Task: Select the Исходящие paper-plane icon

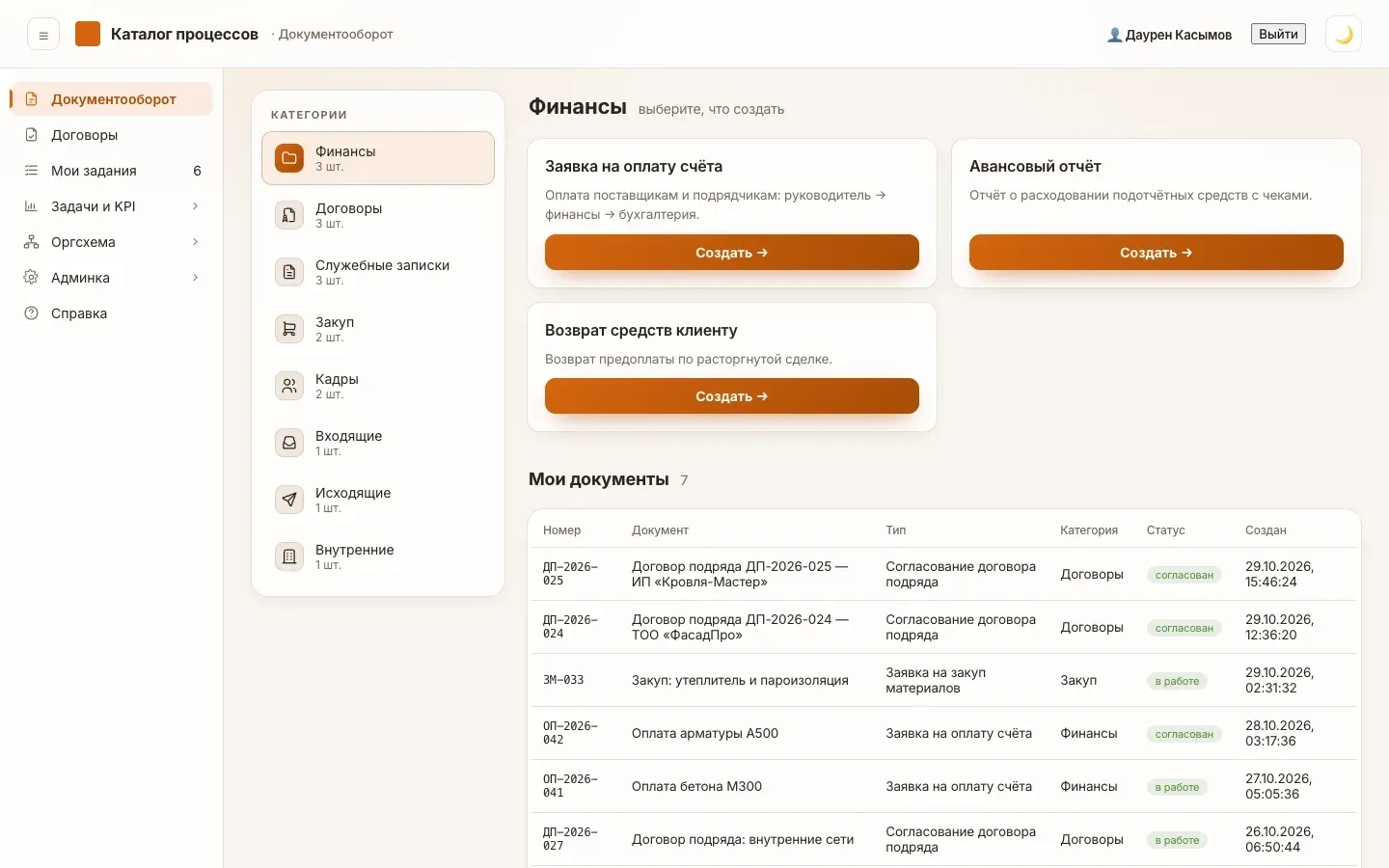Action: point(289,500)
